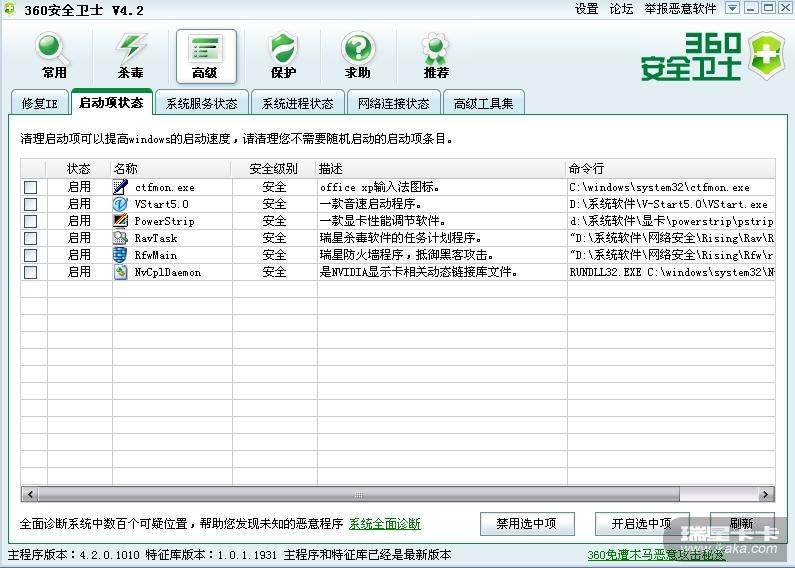Open the 360免遭木马恶意攻击 link

pyautogui.click(x=656, y=555)
